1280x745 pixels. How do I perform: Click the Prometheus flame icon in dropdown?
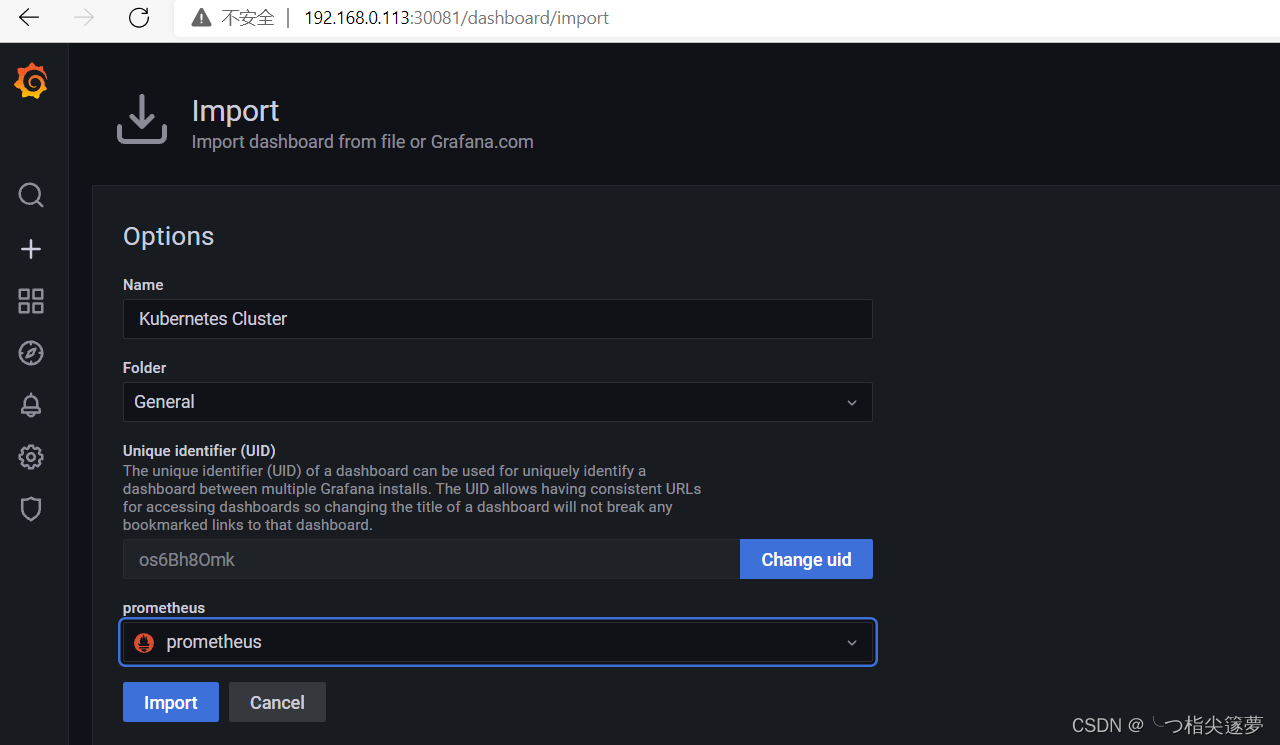tap(144, 642)
